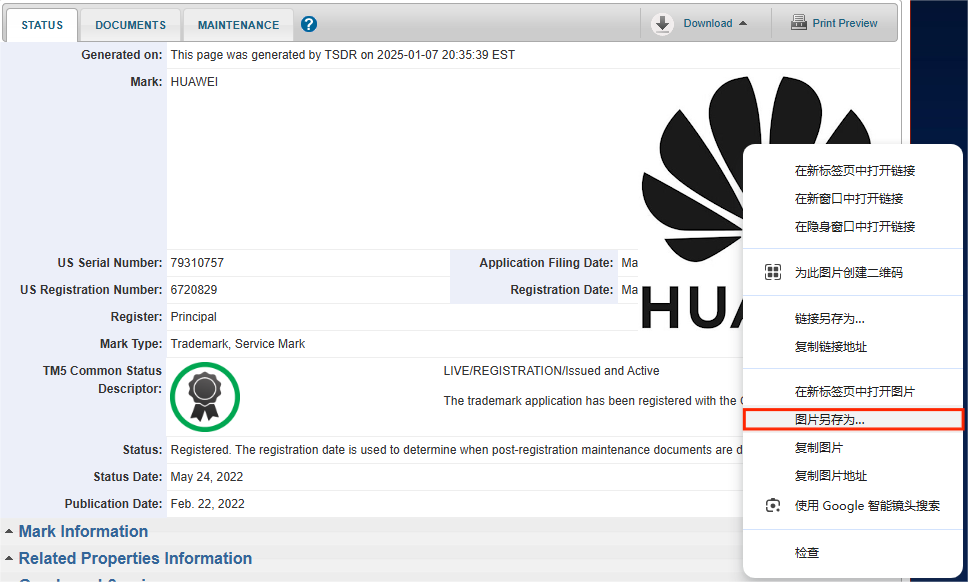The height and width of the screenshot is (582, 968).
Task: Click 检查 at the bottom of the context menu
Action: (807, 552)
